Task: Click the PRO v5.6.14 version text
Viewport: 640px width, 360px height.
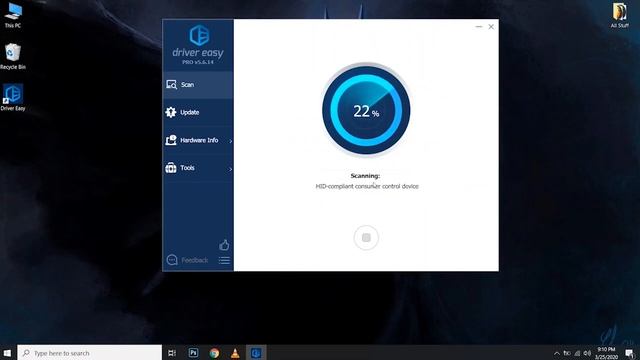Action: click(198, 62)
